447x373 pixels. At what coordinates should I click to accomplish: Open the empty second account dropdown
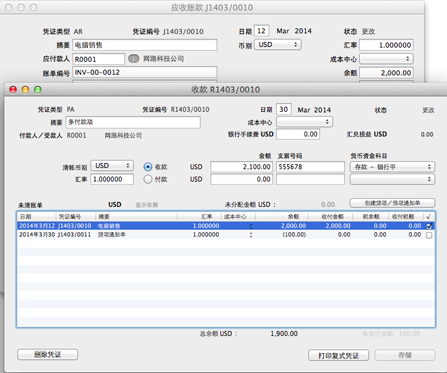click(392, 179)
